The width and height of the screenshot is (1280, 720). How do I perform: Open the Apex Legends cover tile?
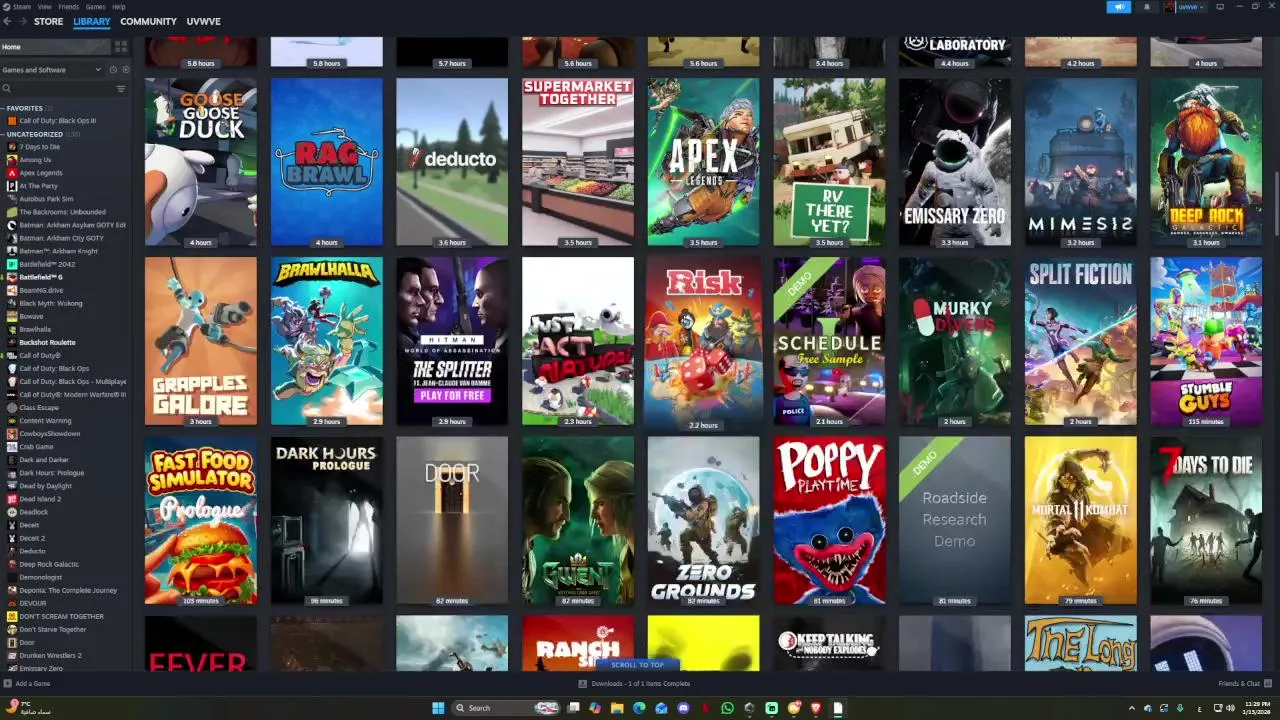coord(703,162)
